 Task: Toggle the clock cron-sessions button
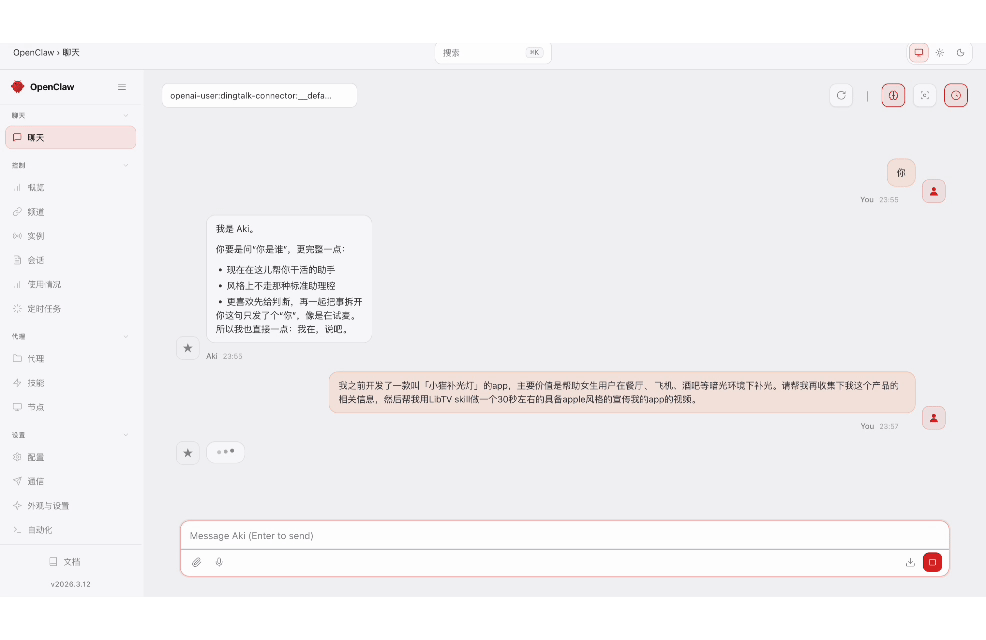point(956,96)
